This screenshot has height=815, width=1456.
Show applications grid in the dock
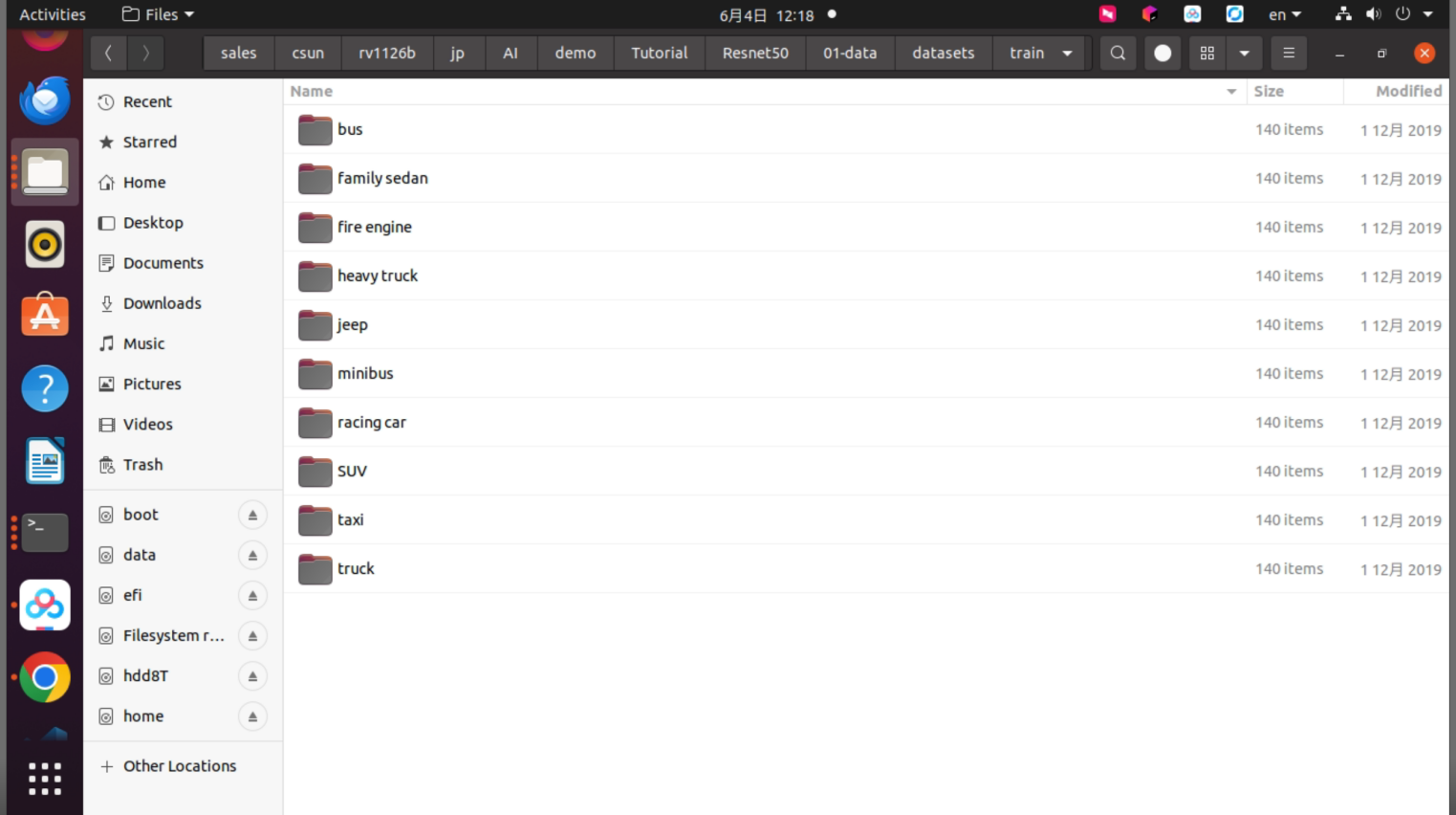(45, 779)
